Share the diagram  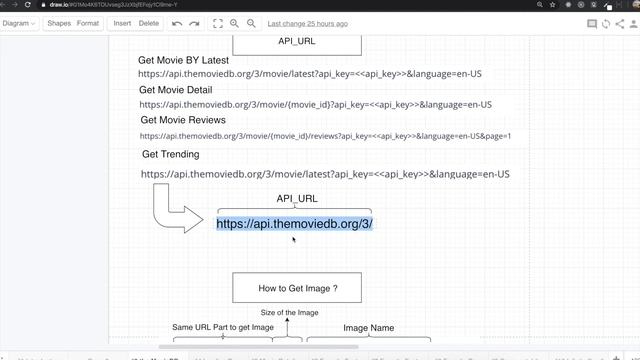(620, 24)
